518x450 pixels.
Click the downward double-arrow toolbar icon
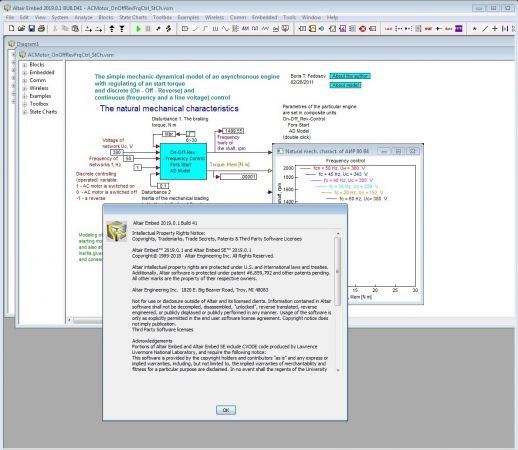point(122,29)
